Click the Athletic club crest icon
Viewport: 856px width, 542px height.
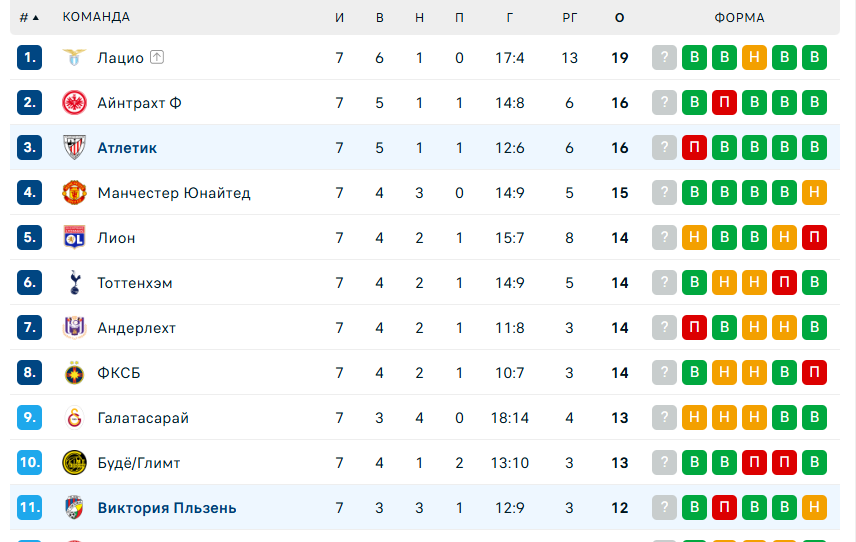pos(74,148)
